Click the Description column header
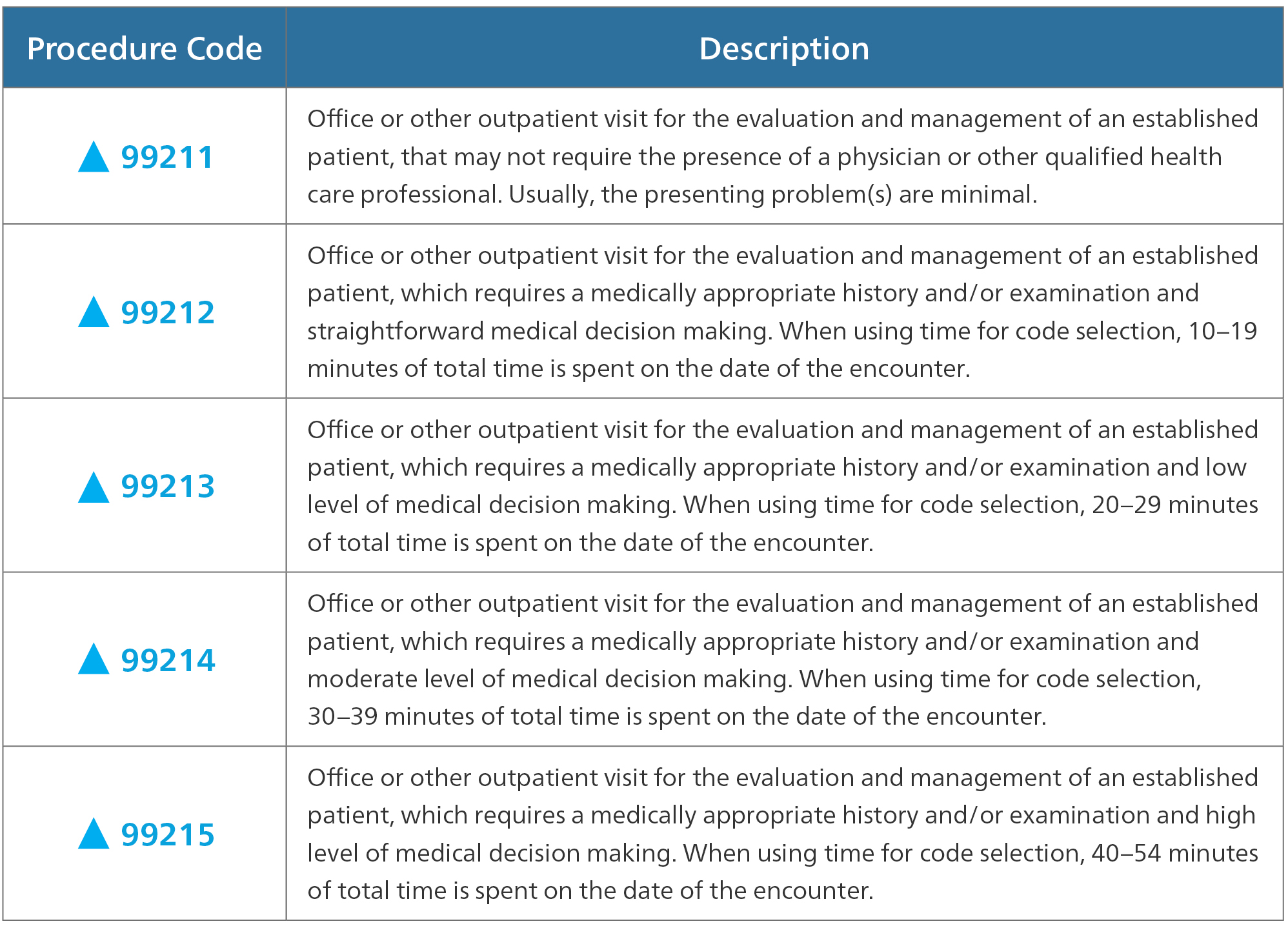1288x928 pixels. [785, 48]
